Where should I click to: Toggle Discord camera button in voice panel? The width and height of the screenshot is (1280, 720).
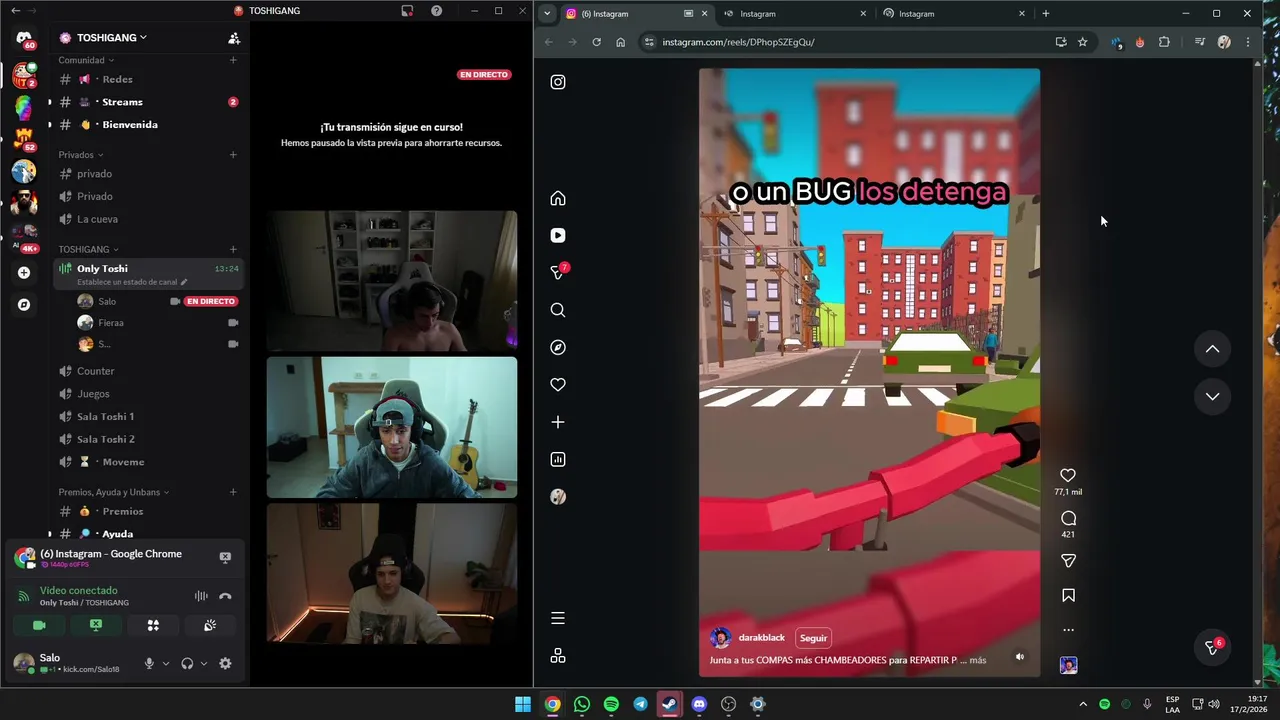[x=39, y=625]
